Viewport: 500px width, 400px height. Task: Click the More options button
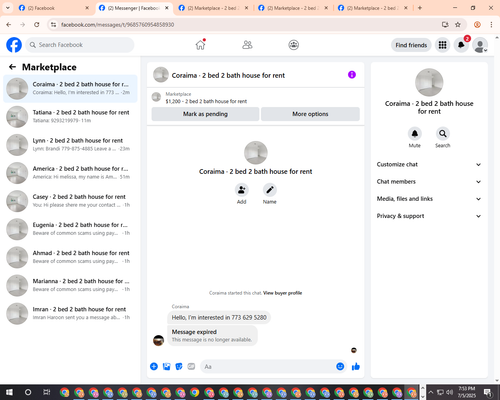(x=310, y=114)
